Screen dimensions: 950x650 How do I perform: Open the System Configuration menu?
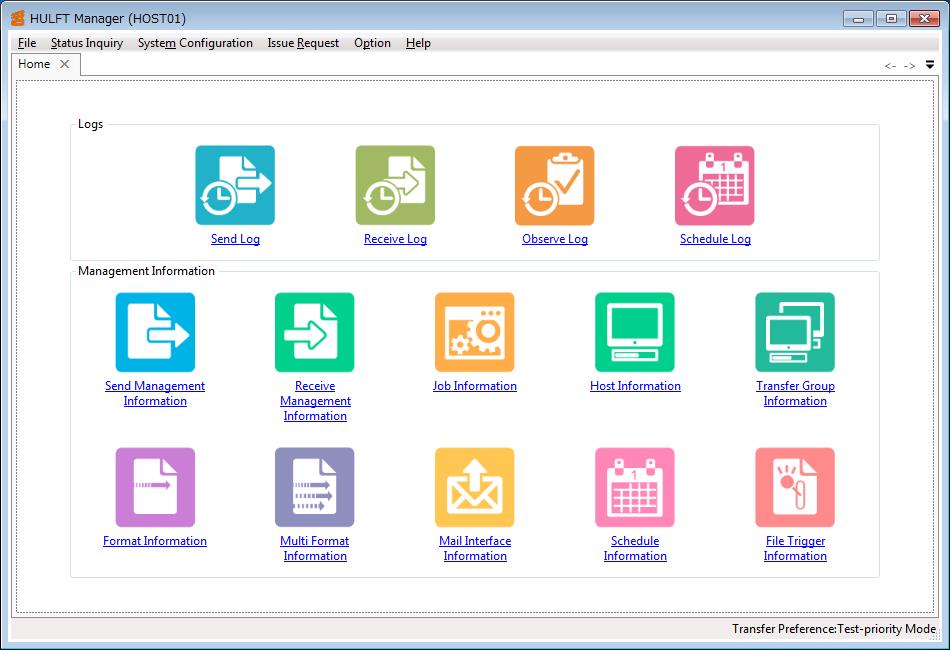point(195,43)
